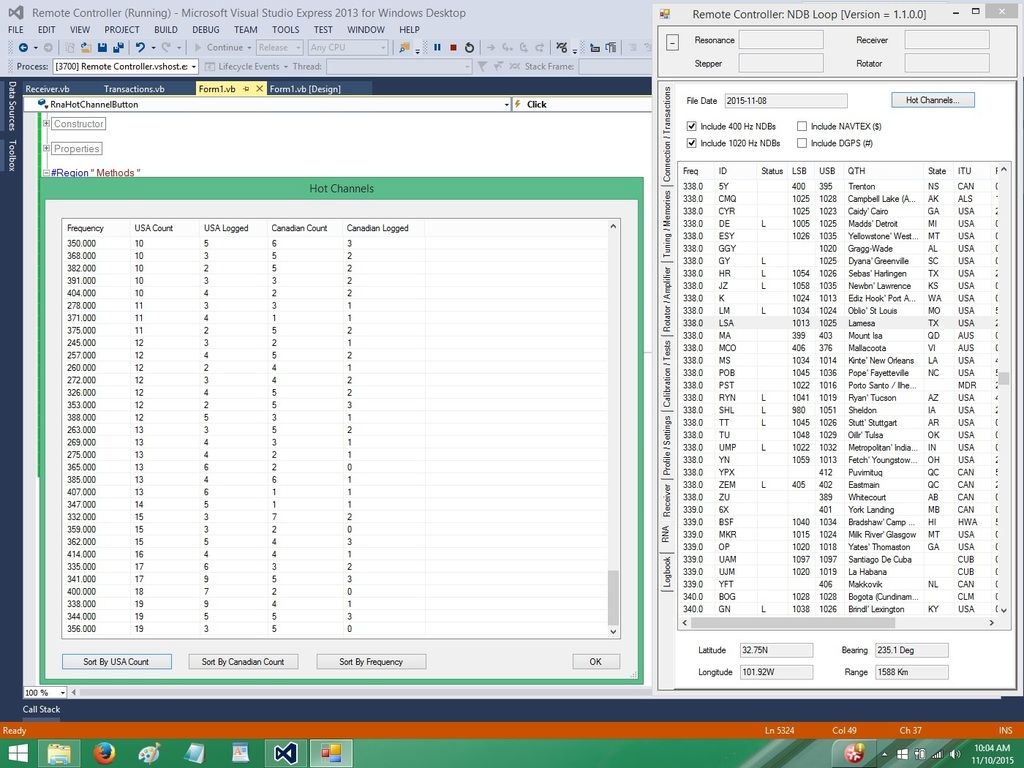Click the File Date input field

(x=786, y=101)
